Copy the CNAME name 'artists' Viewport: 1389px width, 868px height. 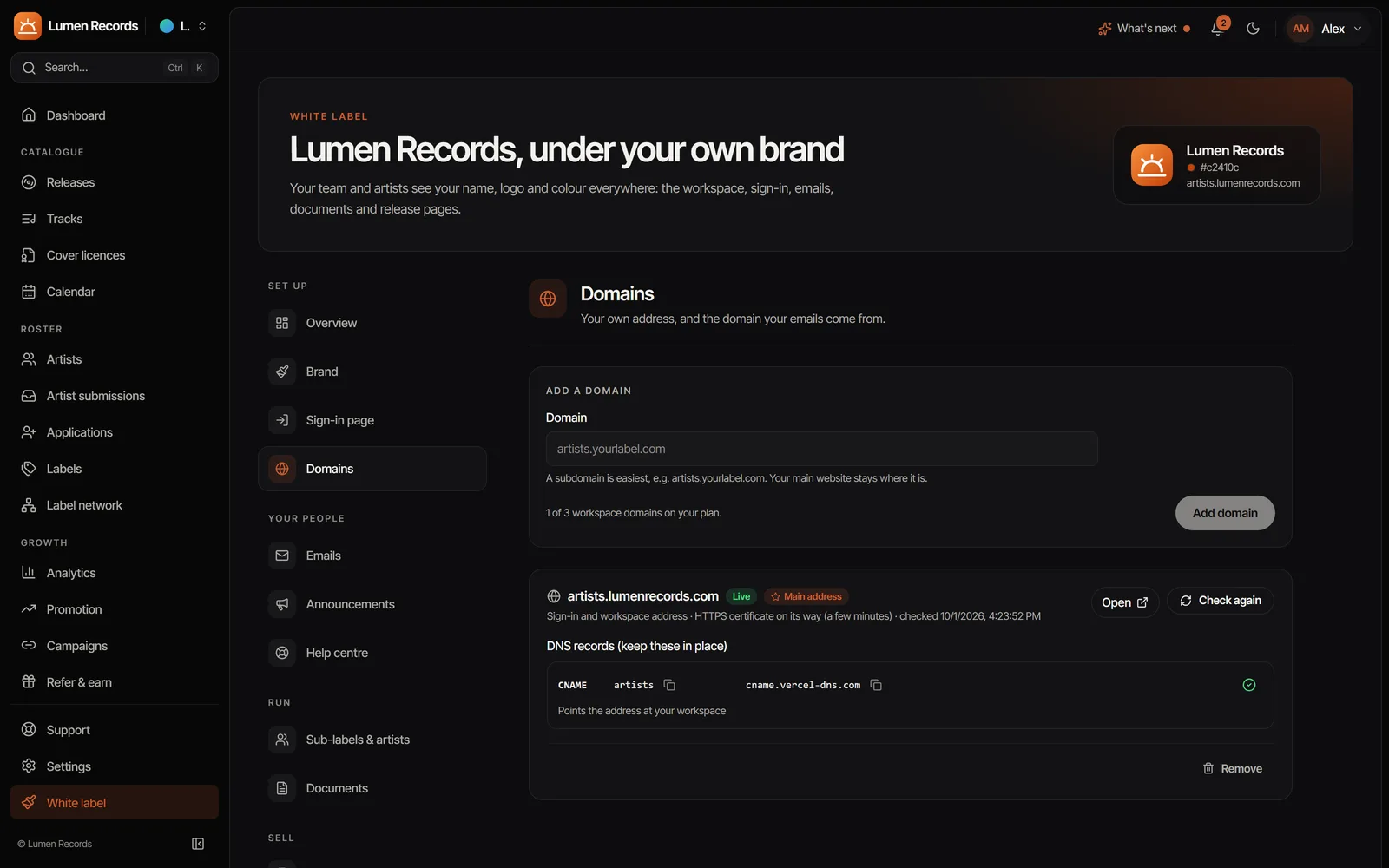tap(669, 685)
